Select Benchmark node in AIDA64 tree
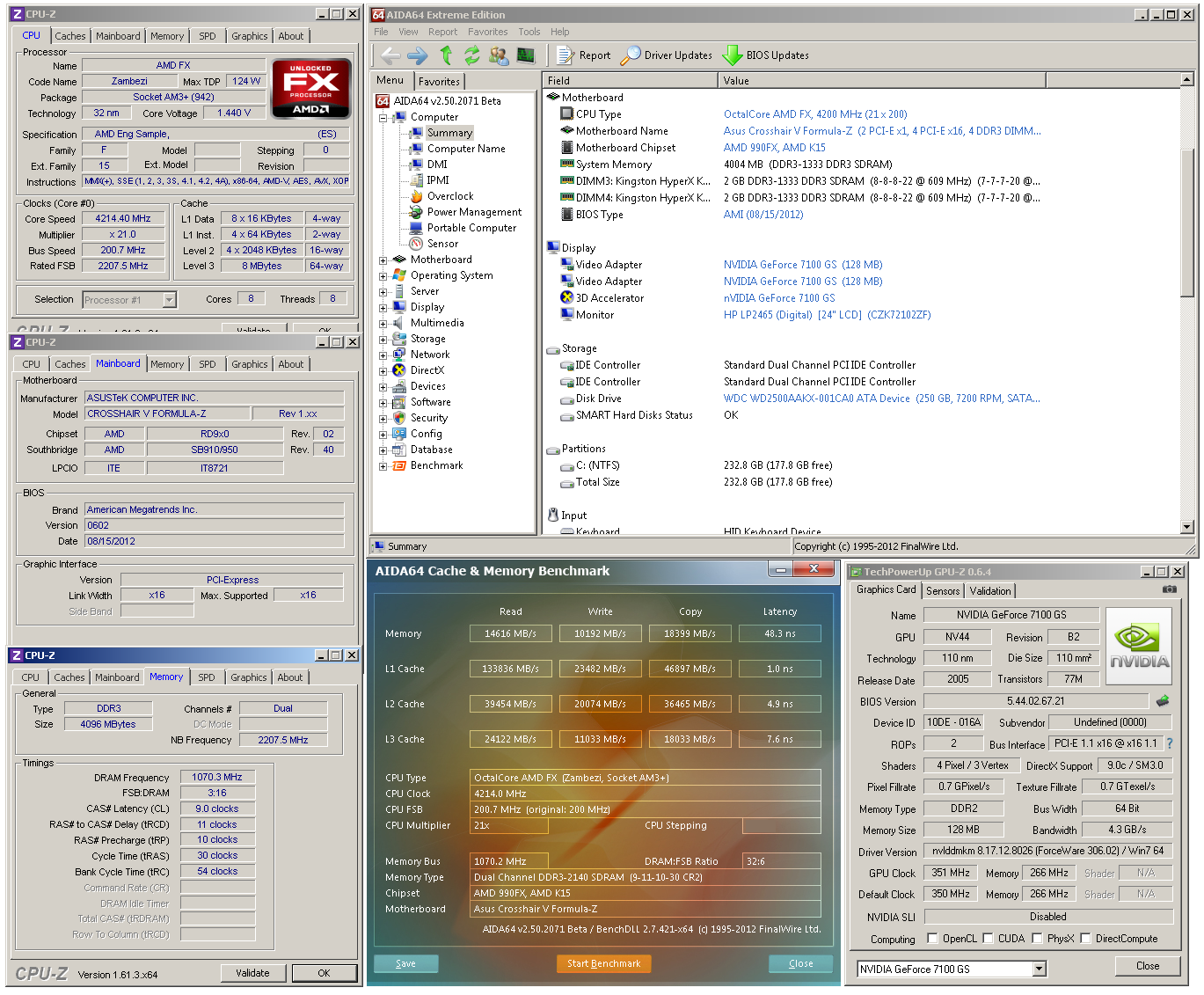This screenshot has height=995, width=1204. [427, 465]
